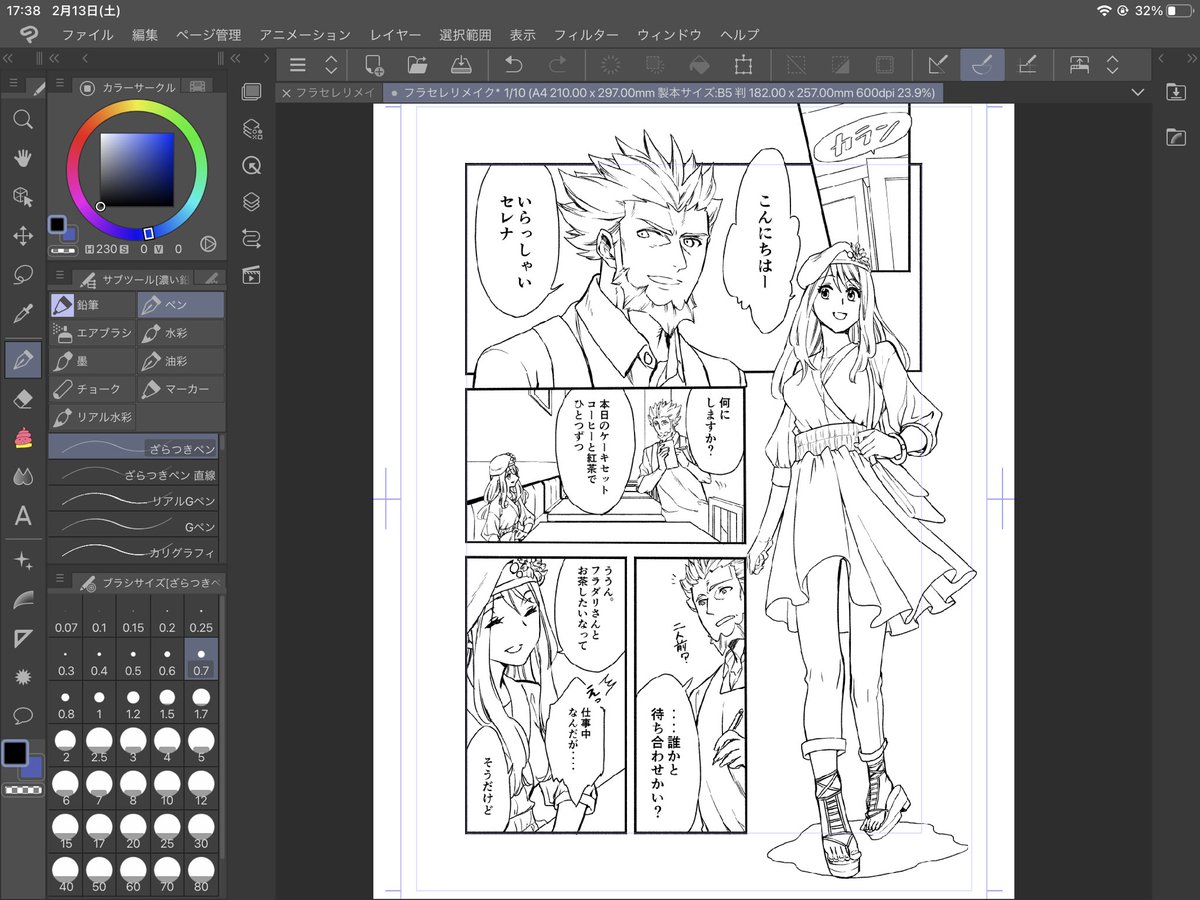Image resolution: width=1200 pixels, height=900 pixels.
Task: Open the フィルター menu
Action: 587,34
